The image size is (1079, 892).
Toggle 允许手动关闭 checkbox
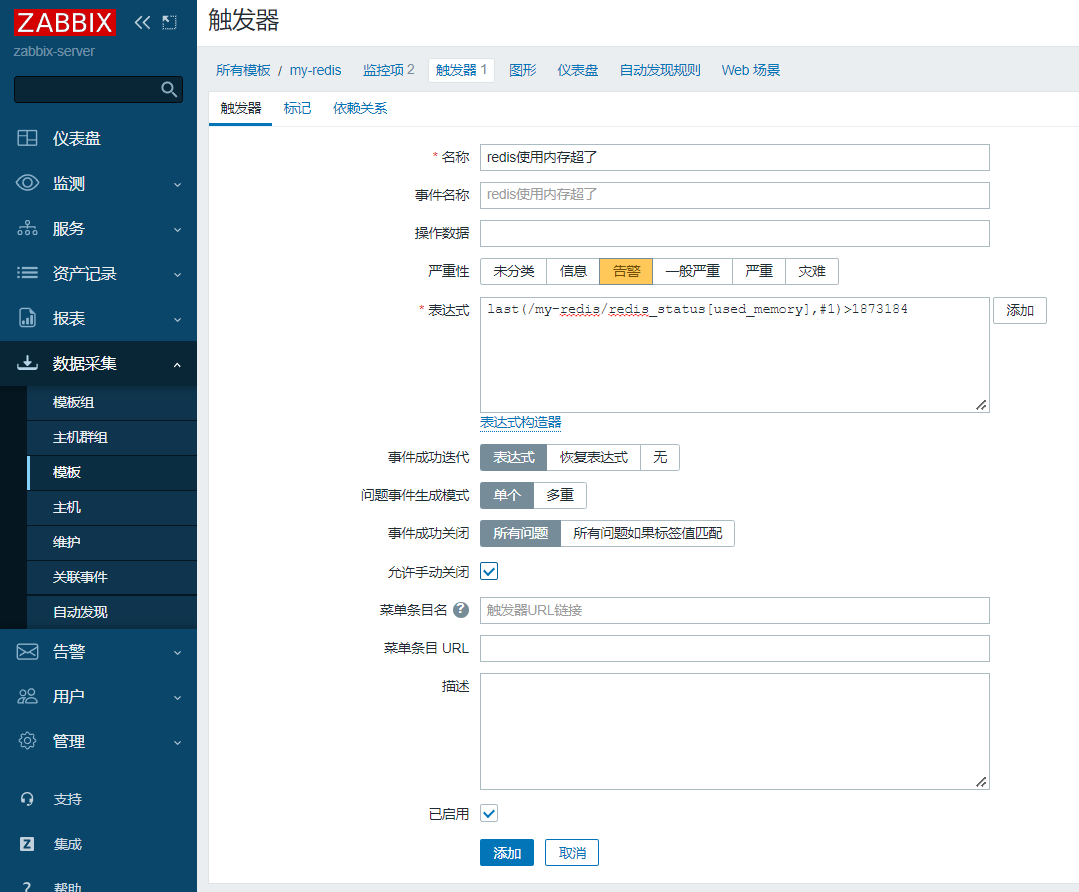(x=489, y=571)
